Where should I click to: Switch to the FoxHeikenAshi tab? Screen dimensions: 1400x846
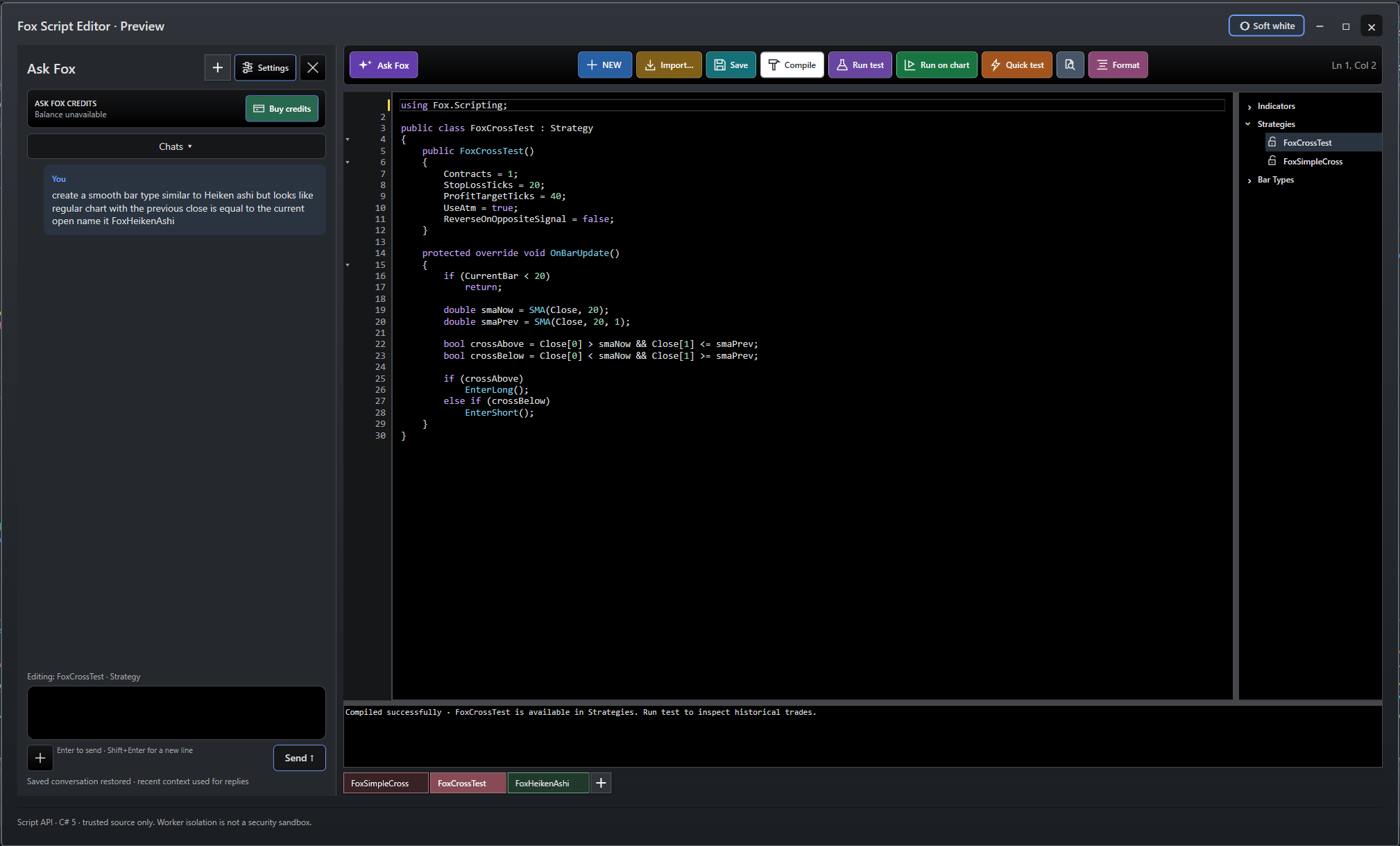coord(548,783)
